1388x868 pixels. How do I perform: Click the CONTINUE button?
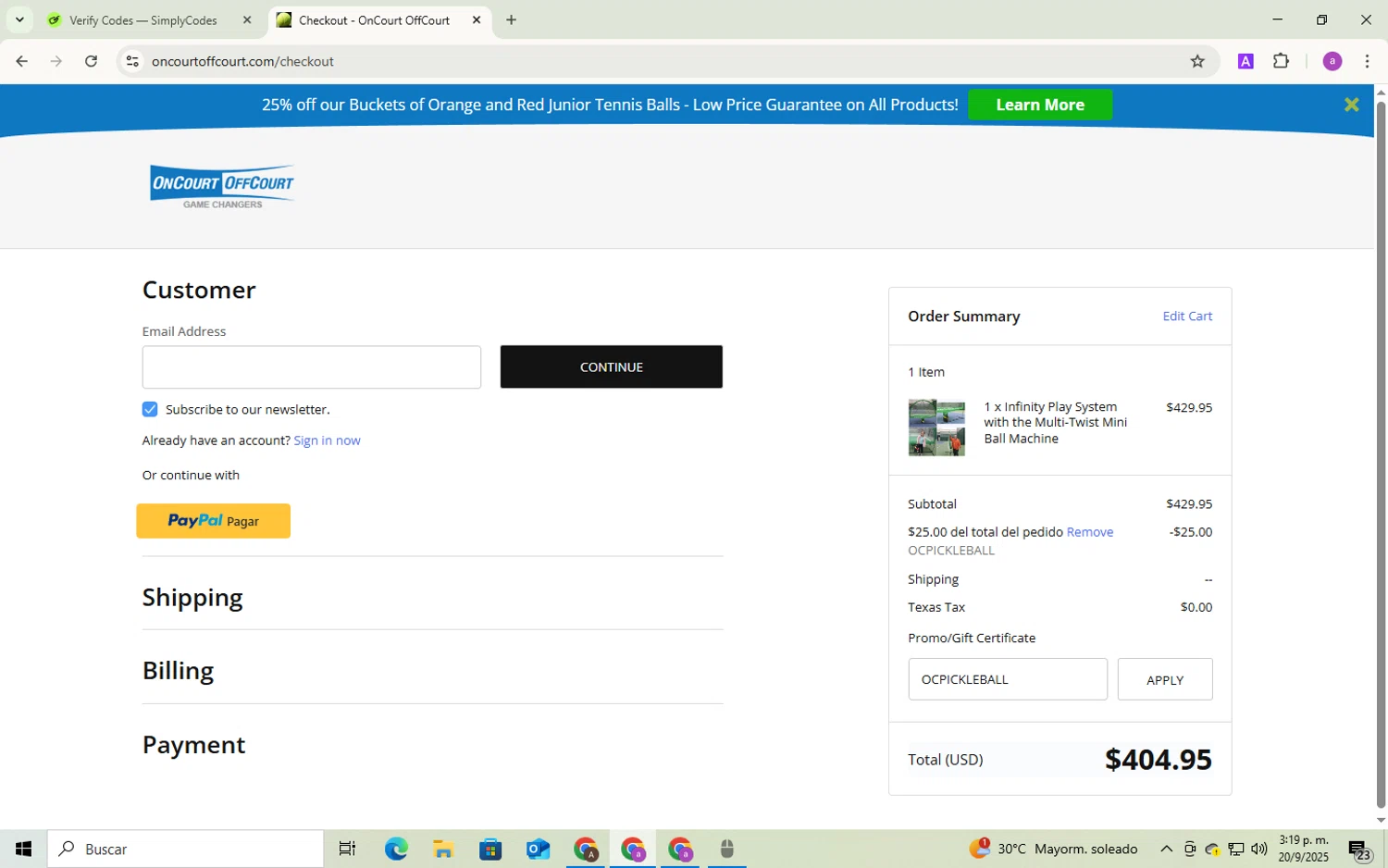pyautogui.click(x=612, y=367)
